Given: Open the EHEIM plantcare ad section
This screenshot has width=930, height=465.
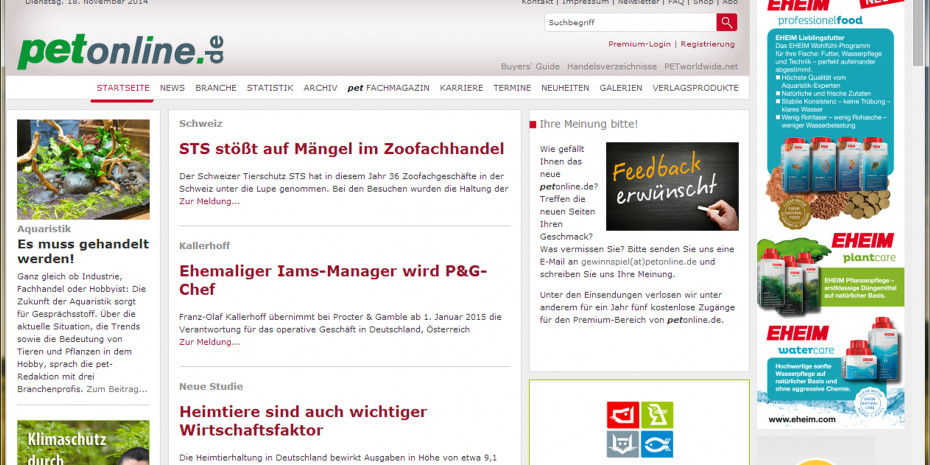Looking at the screenshot, I should [830, 273].
